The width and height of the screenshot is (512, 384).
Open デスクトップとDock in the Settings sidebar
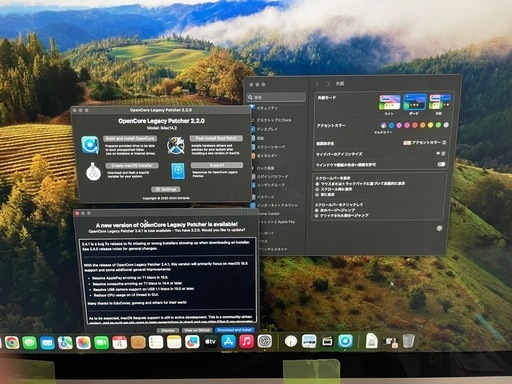[273, 120]
